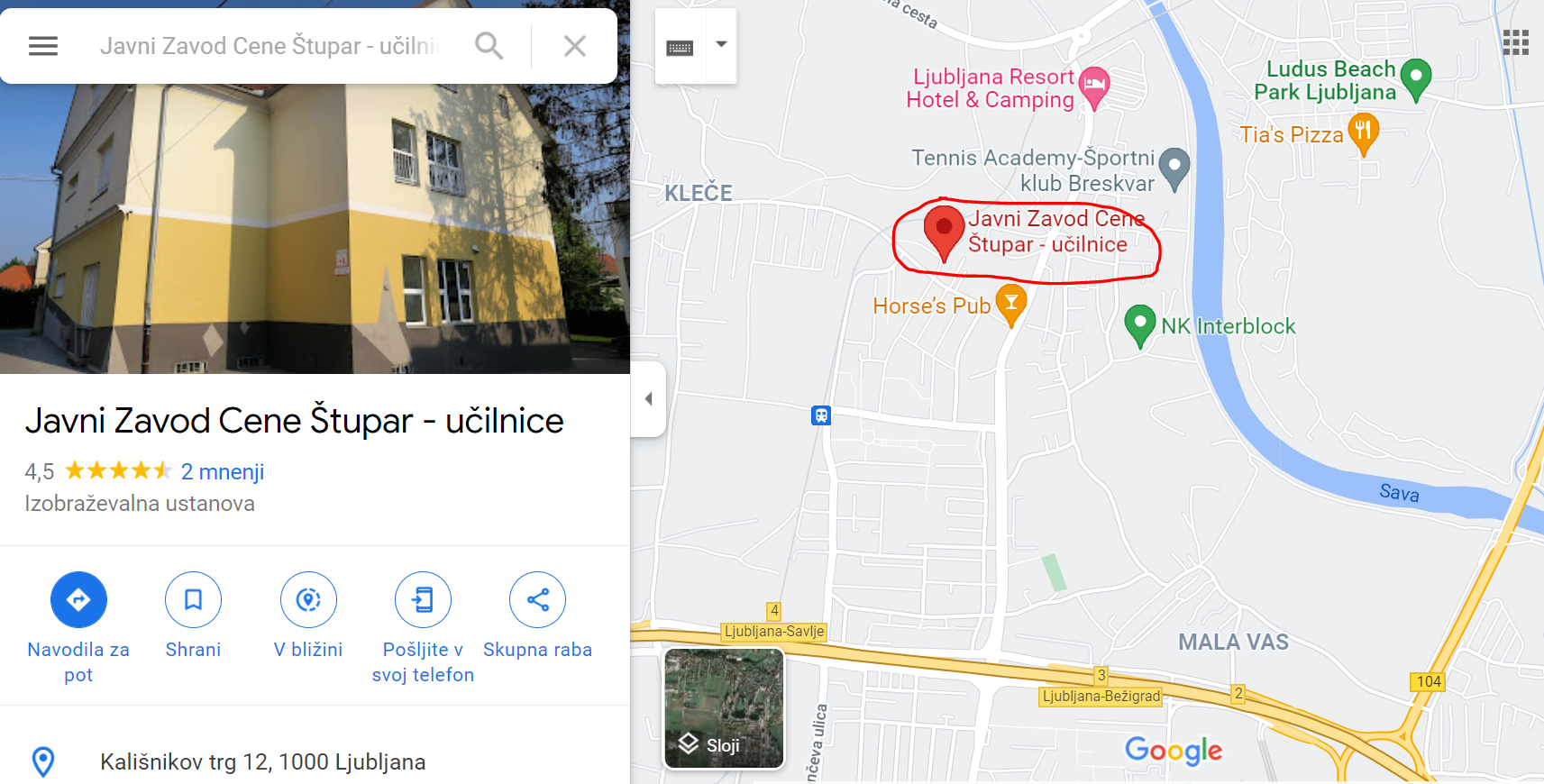Click the Tia's Pizza restaurant pin
Image resolution: width=1544 pixels, height=784 pixels.
[1363, 133]
